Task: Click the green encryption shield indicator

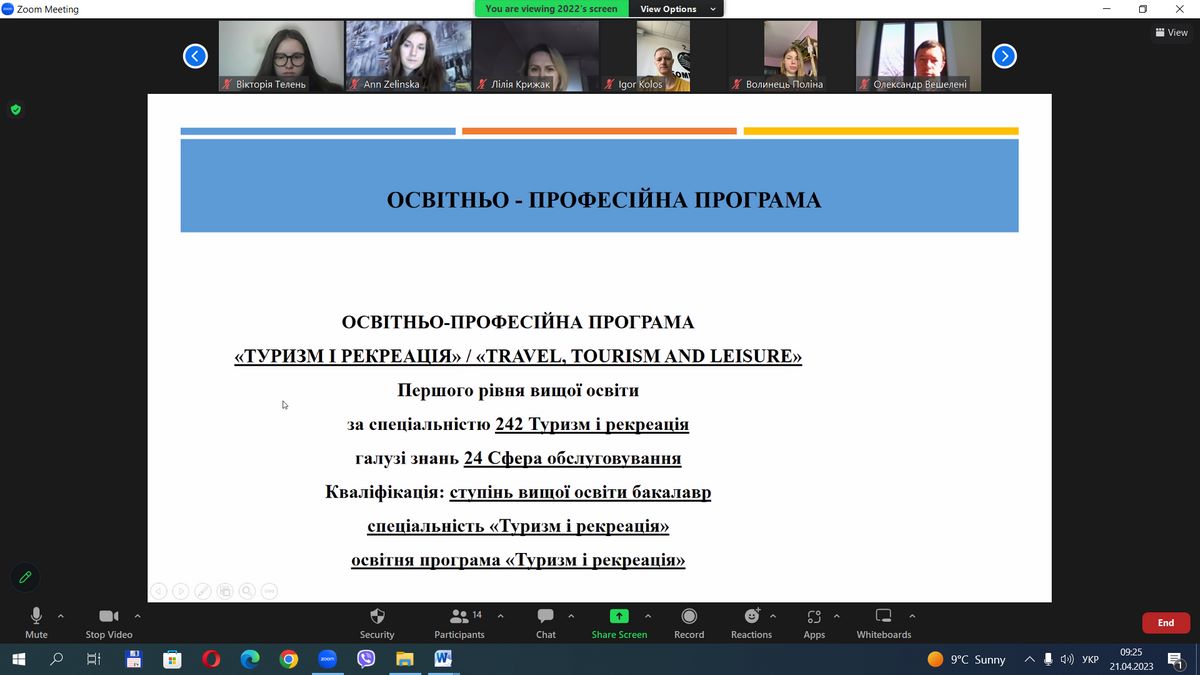Action: (16, 110)
